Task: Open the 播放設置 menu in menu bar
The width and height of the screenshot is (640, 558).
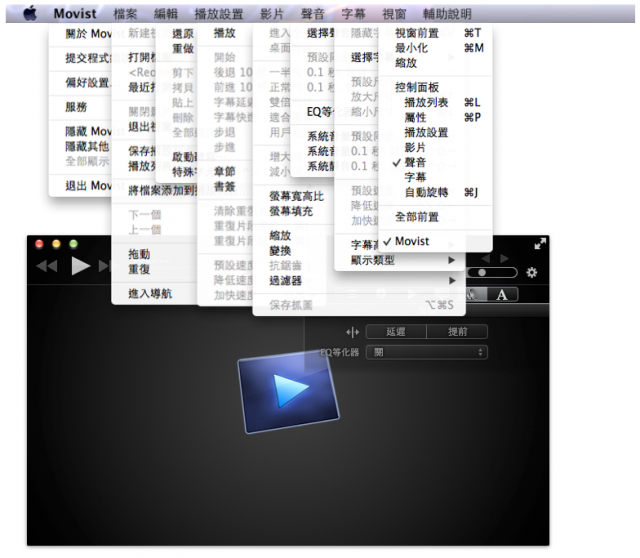Action: click(x=219, y=14)
